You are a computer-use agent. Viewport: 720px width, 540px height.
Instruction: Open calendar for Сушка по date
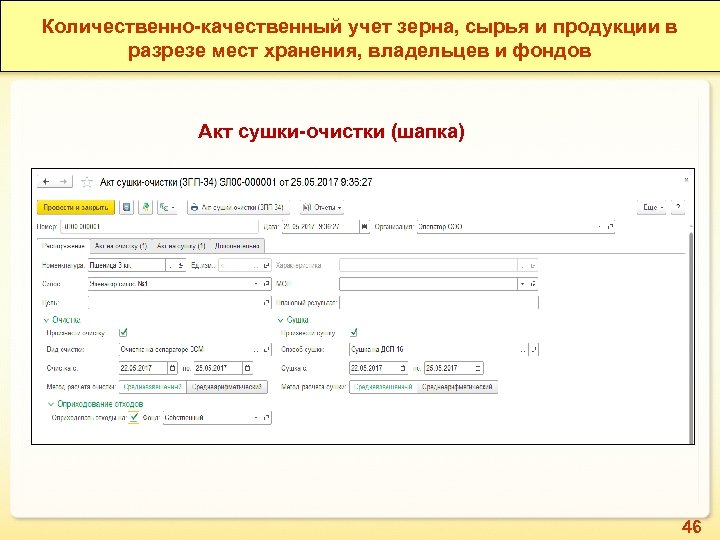(478, 368)
